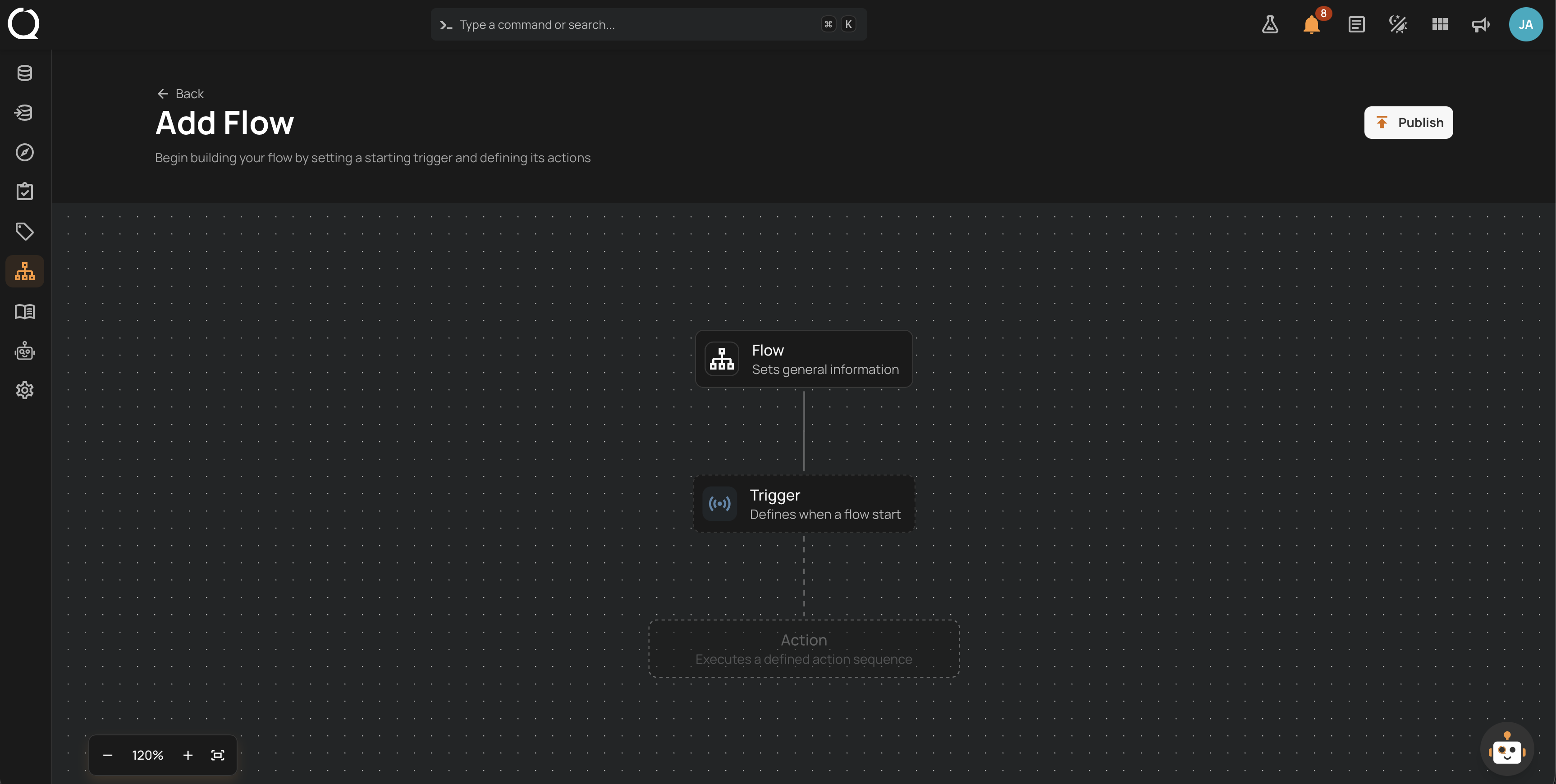Screen dimensions: 1556x784
Task: Open the book documentation icon in sidebar
Action: 25,312
